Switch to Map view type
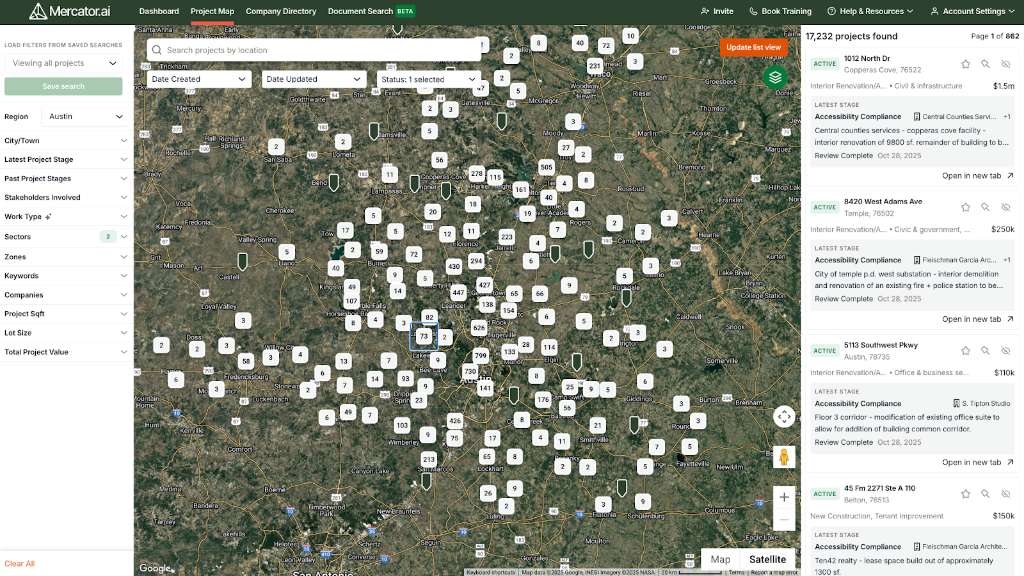1024x576 pixels. pyautogui.click(x=720, y=559)
